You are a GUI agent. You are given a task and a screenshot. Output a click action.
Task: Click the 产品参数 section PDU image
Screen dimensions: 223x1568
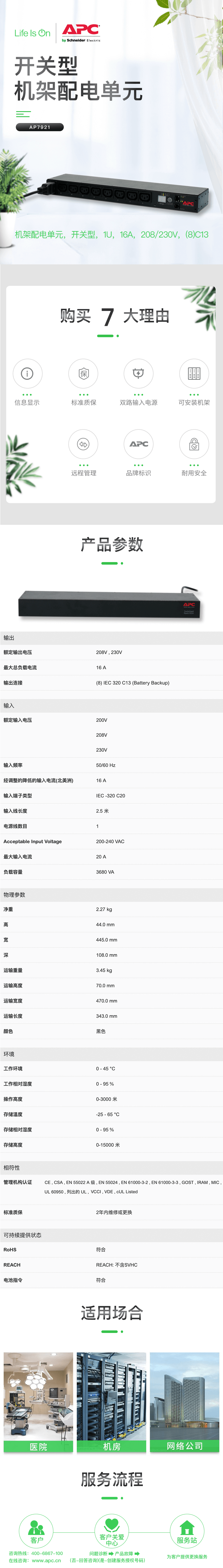click(110, 603)
